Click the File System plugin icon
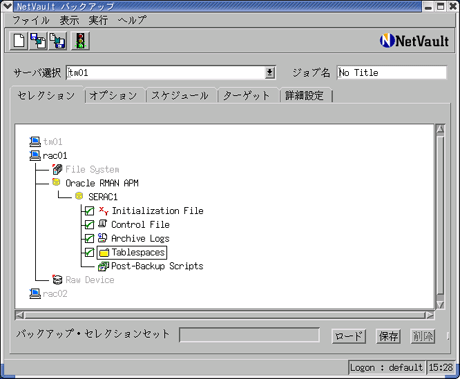 click(57, 169)
